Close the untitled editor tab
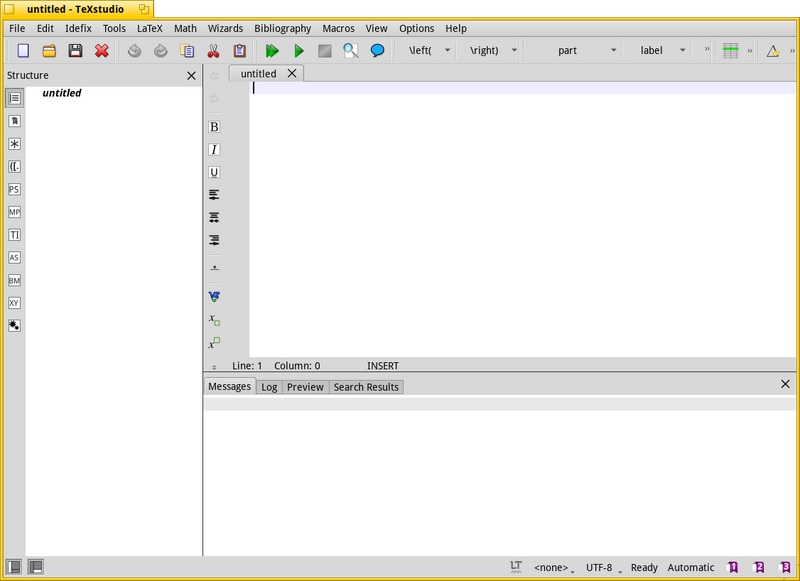The image size is (800, 581). pos(292,73)
